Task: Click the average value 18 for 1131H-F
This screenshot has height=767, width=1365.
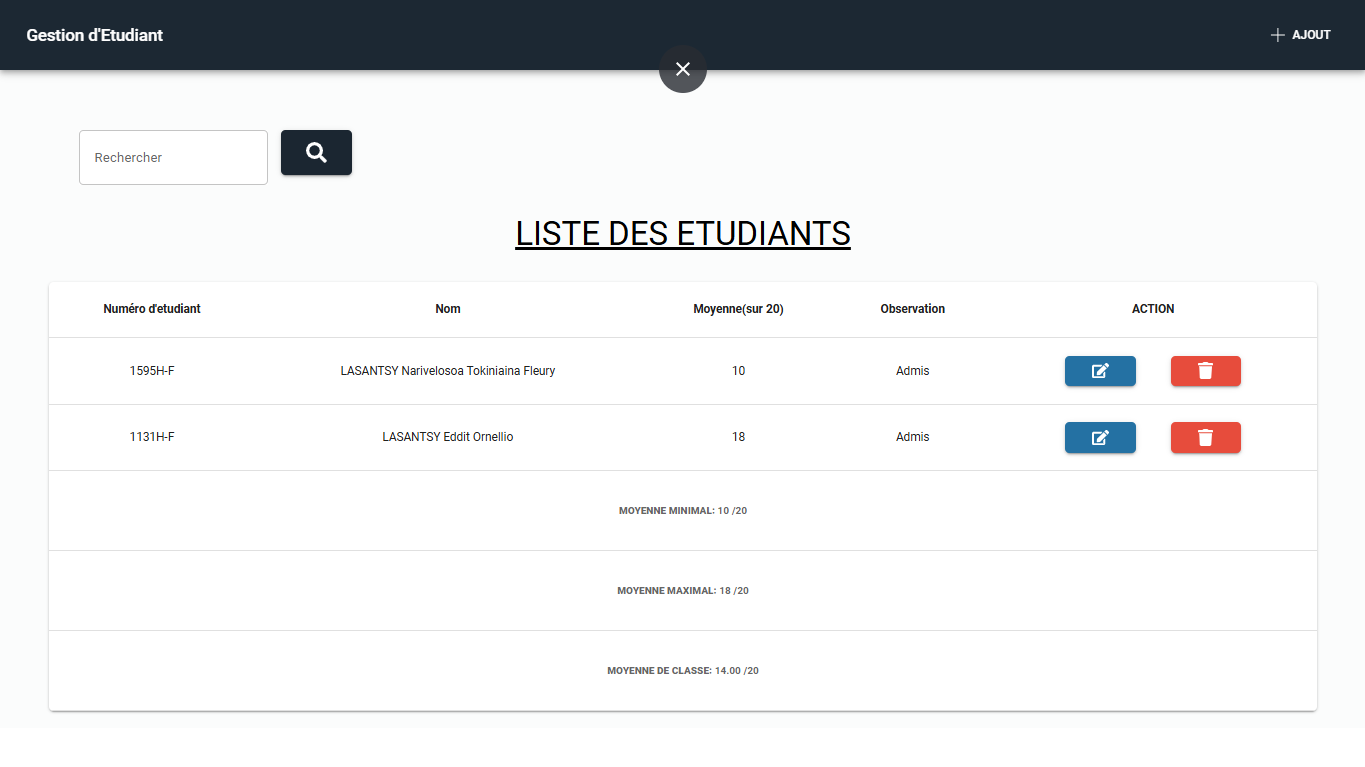Action: (x=738, y=437)
